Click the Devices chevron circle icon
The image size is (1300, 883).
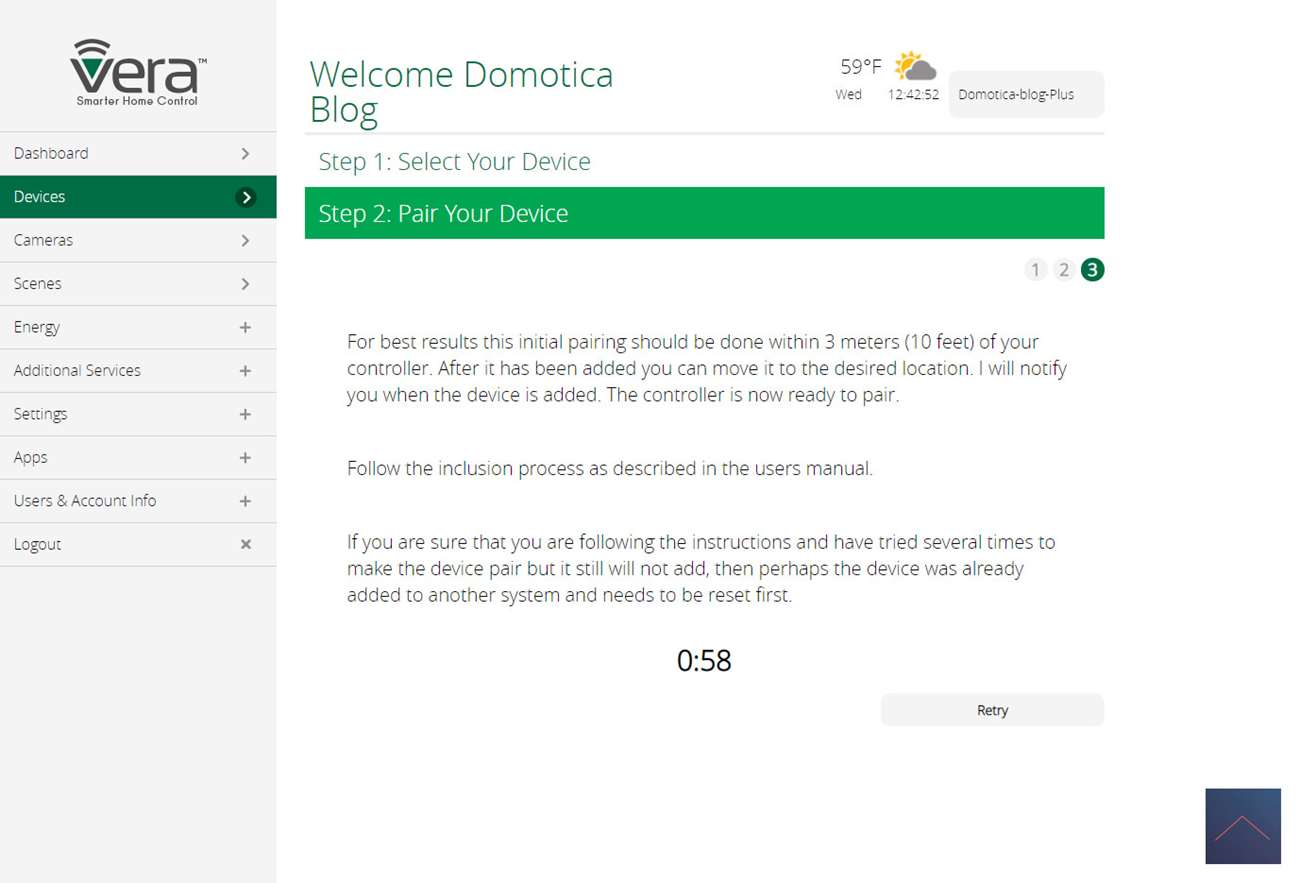[246, 197]
